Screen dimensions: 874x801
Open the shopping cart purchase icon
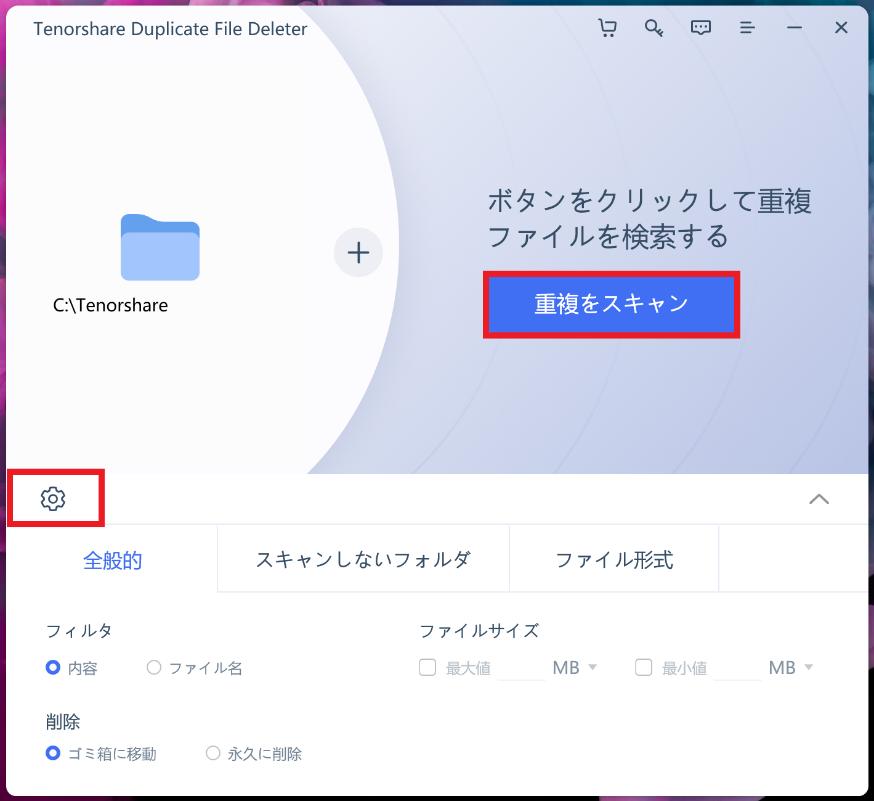click(x=607, y=27)
